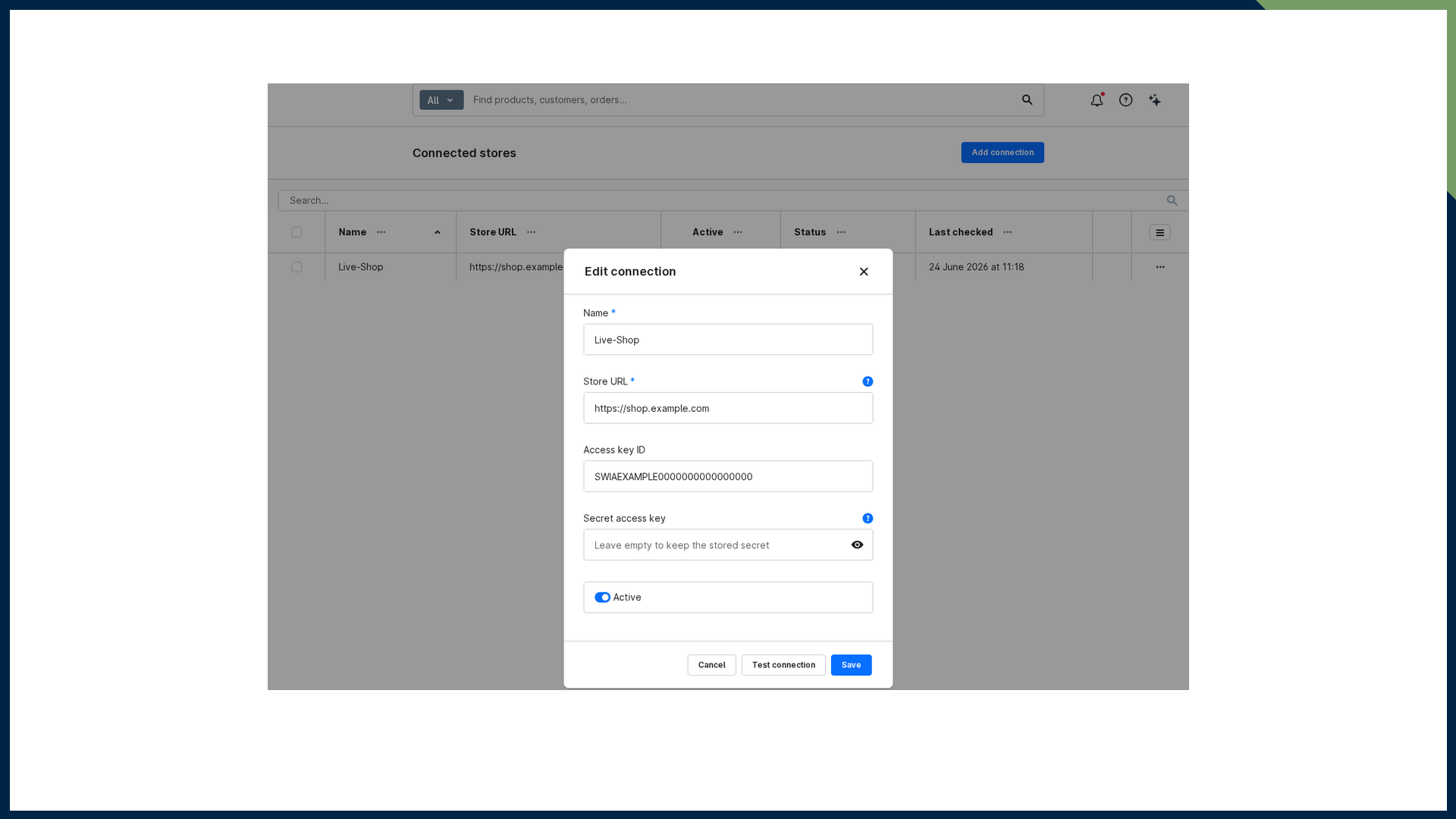
Task: Reveal the secret access key with eye icon
Action: (857, 544)
